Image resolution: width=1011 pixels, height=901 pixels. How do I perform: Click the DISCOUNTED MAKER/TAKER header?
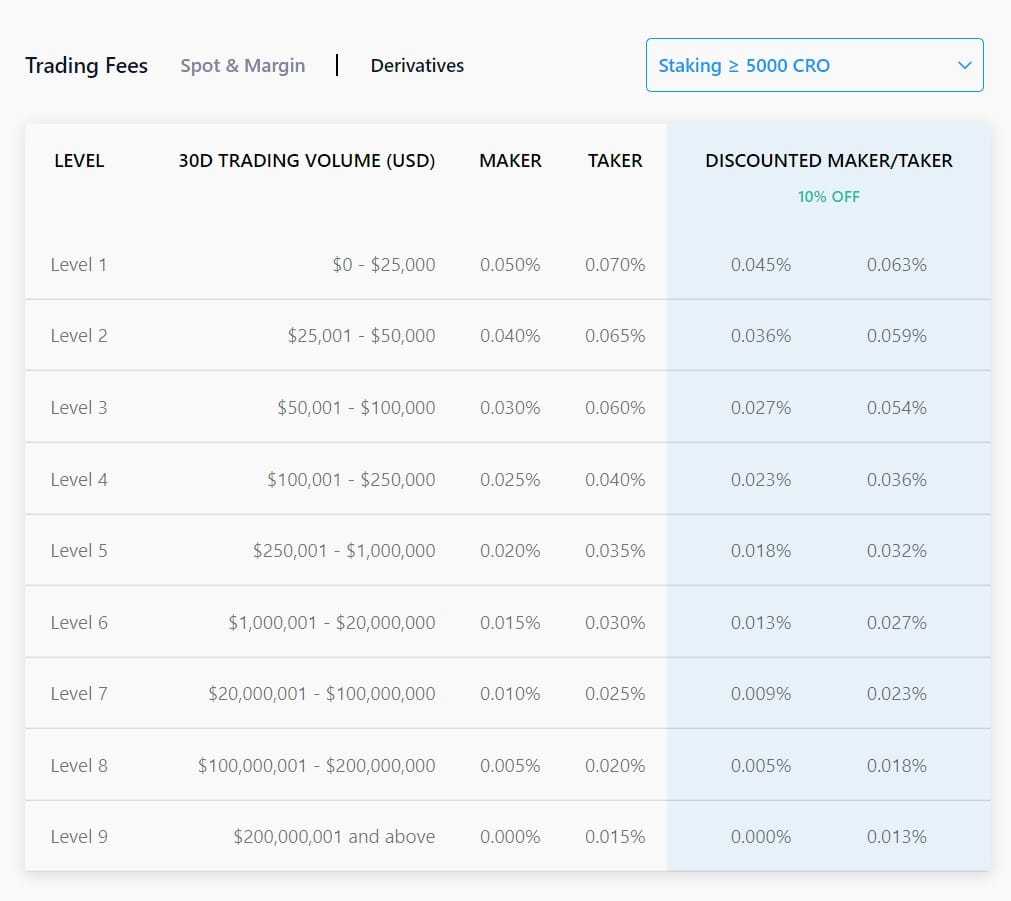coord(829,161)
